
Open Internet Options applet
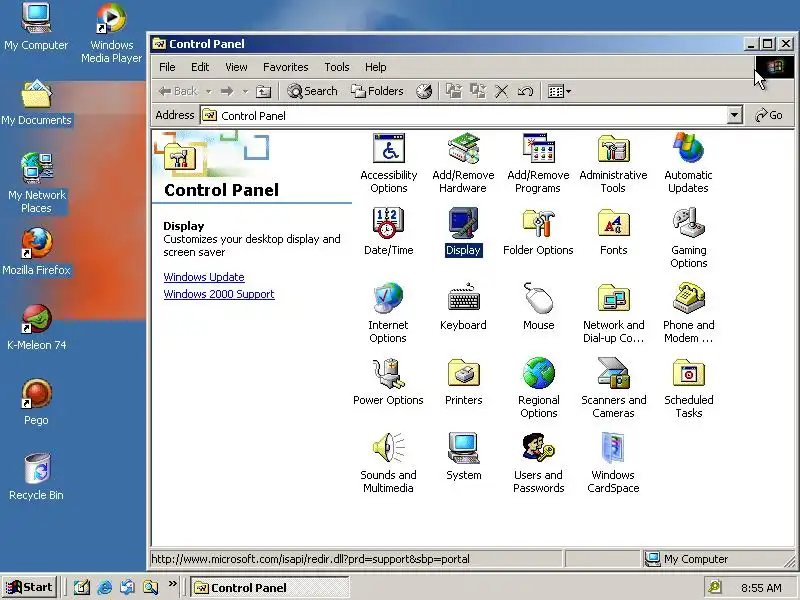(388, 313)
